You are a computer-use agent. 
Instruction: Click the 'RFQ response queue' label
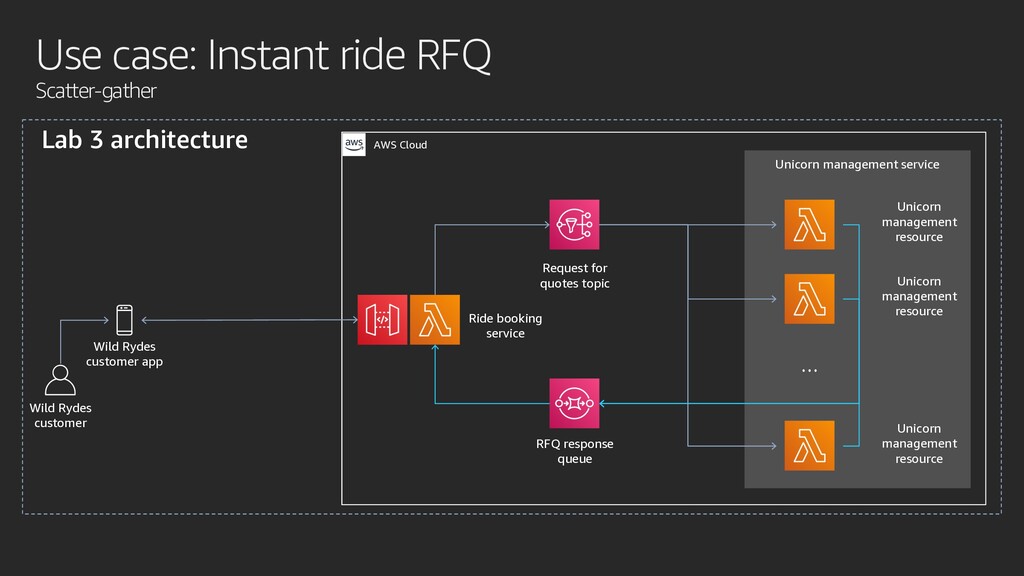pyautogui.click(x=575, y=451)
